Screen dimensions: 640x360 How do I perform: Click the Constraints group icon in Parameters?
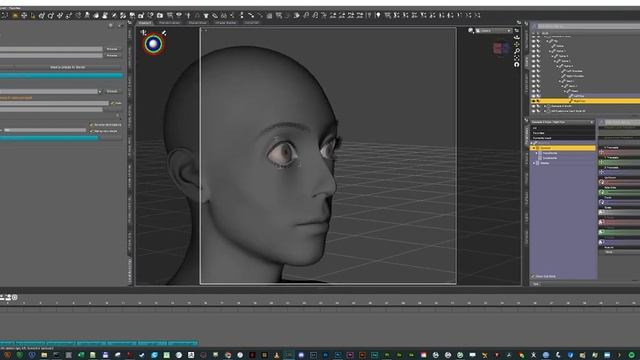[540, 158]
